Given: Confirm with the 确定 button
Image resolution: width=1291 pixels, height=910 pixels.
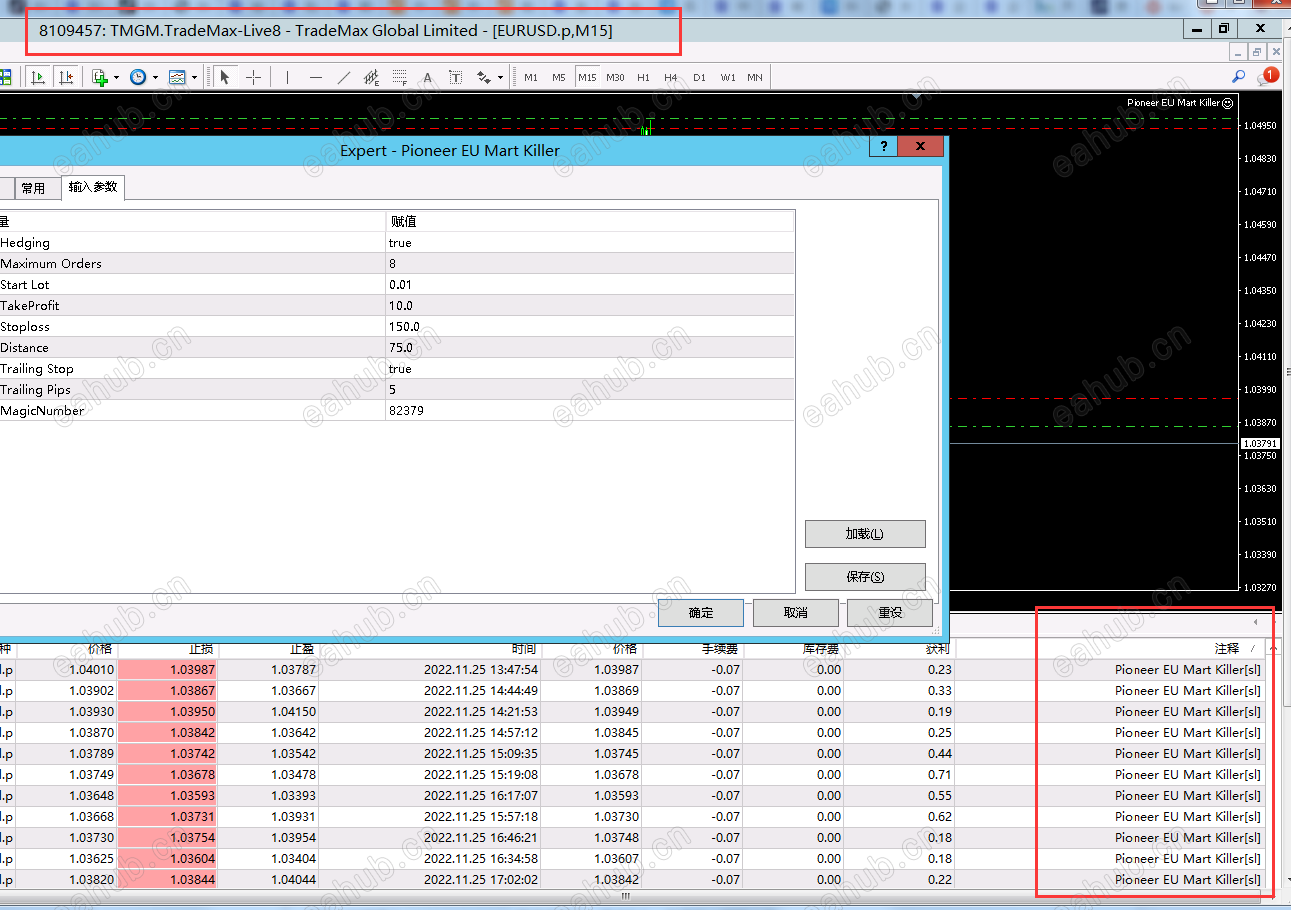Looking at the screenshot, I should 701,613.
